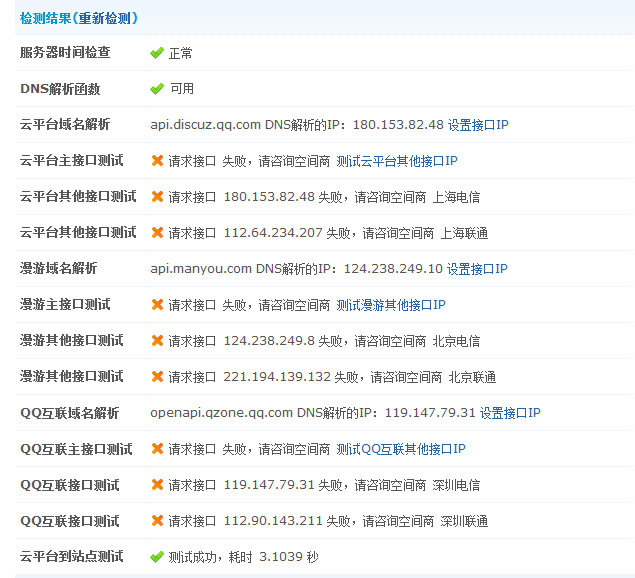The width and height of the screenshot is (635, 578).
Task: Click the fail icon in 云平台主接口测试 row
Action: (157, 161)
